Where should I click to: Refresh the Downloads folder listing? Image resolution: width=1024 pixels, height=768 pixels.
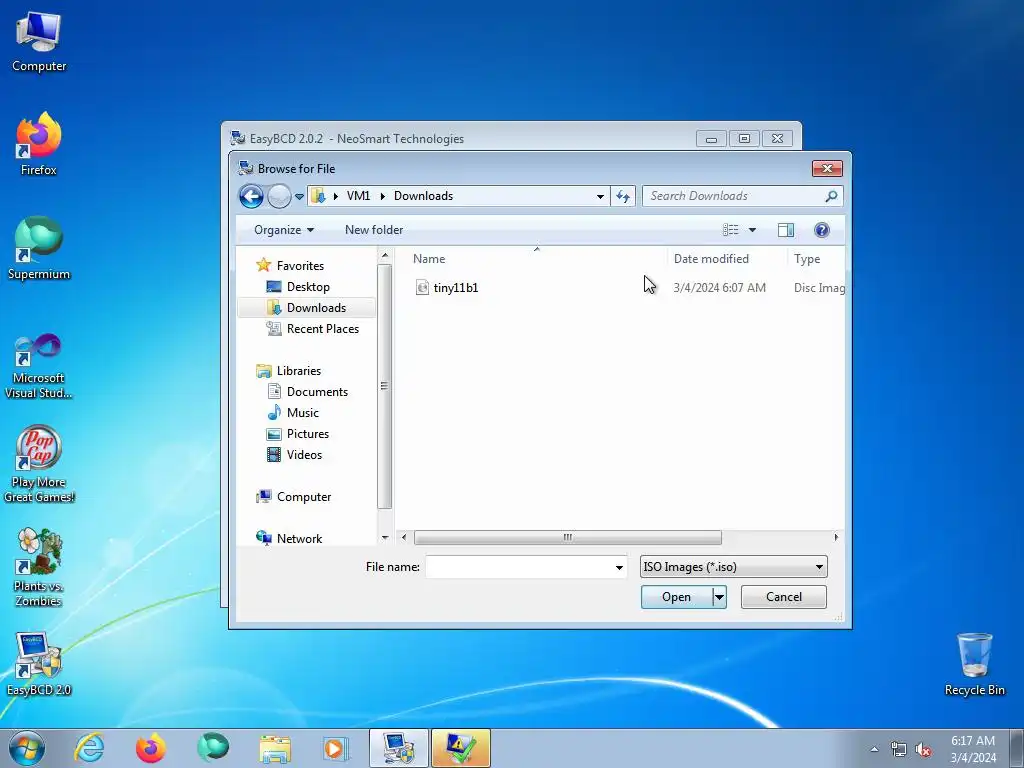(623, 196)
